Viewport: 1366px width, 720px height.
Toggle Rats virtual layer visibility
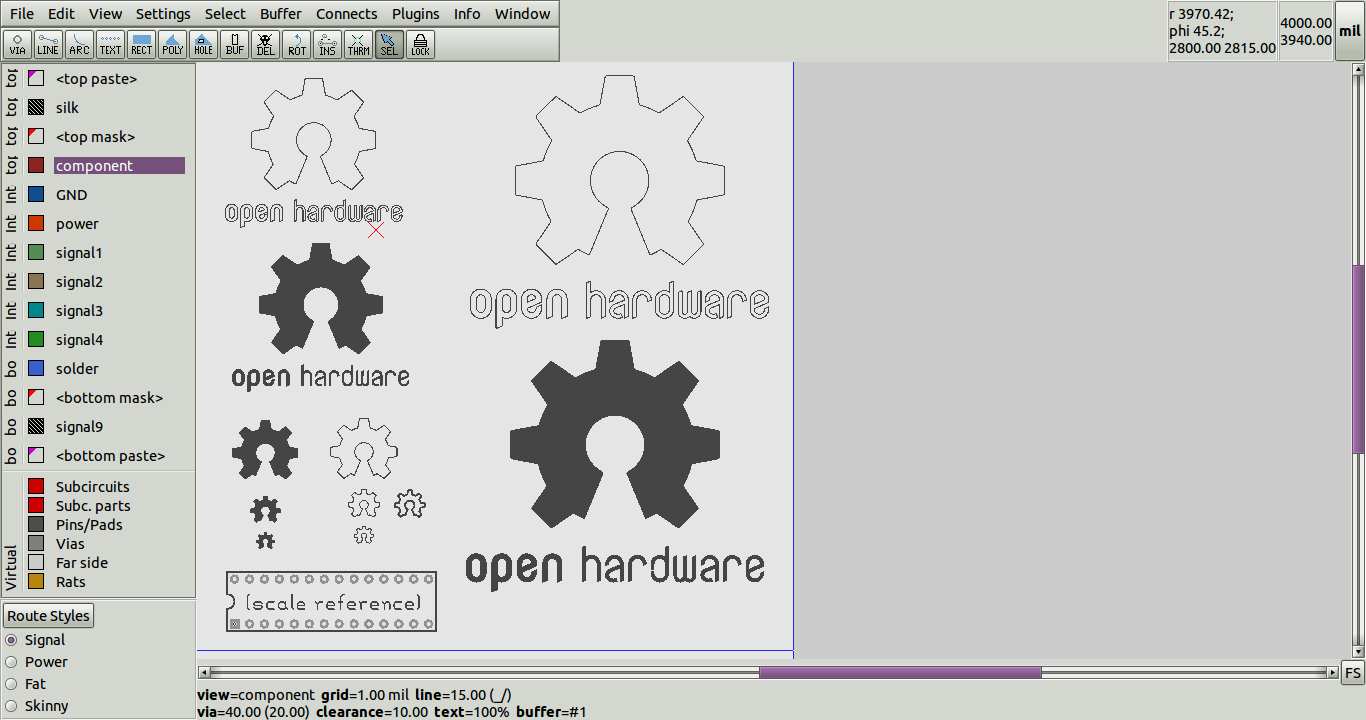36,581
